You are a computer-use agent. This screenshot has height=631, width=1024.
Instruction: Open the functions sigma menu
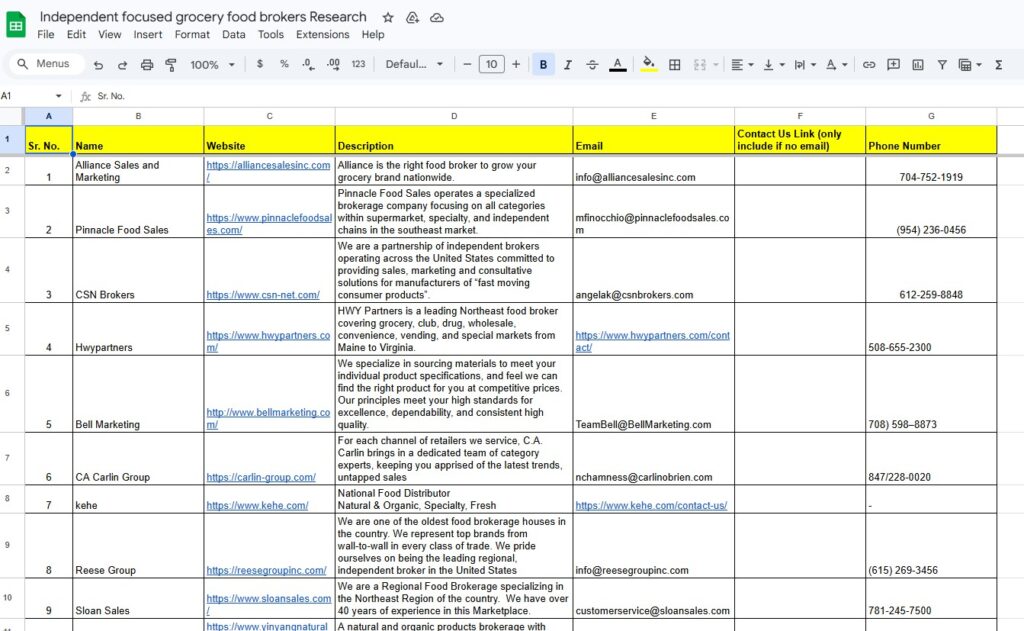point(999,64)
